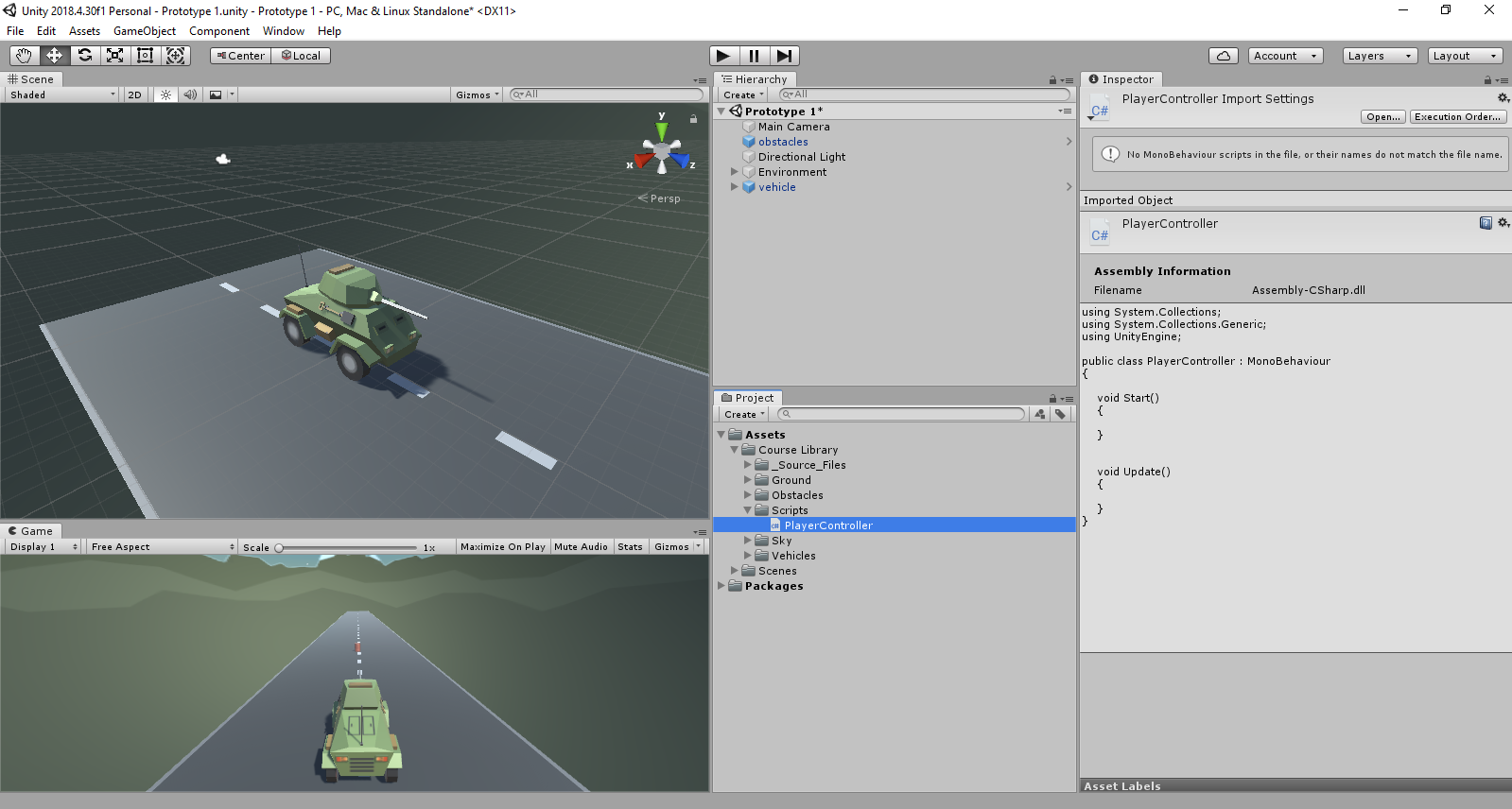Open scene effects image toggle

tap(216, 95)
